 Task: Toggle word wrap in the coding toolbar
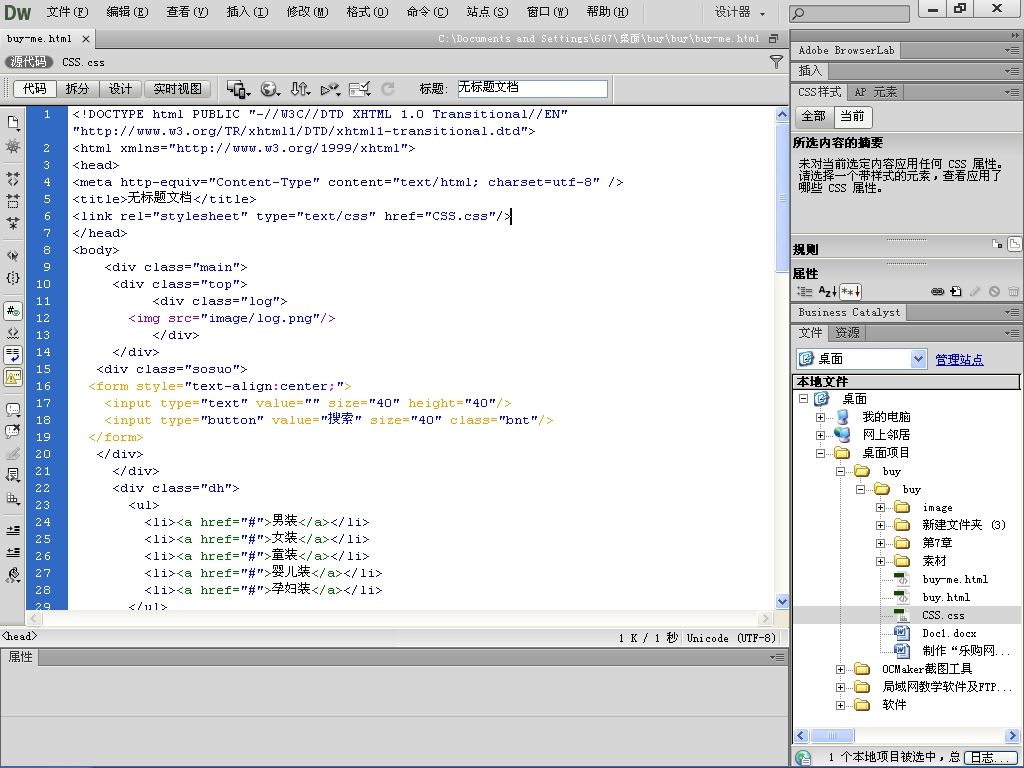coord(13,355)
